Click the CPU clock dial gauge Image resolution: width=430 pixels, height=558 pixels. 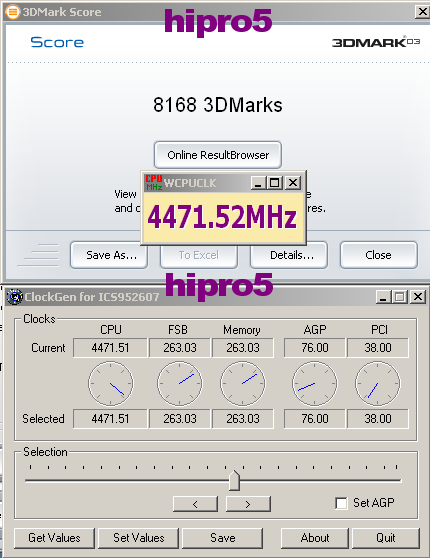111,384
